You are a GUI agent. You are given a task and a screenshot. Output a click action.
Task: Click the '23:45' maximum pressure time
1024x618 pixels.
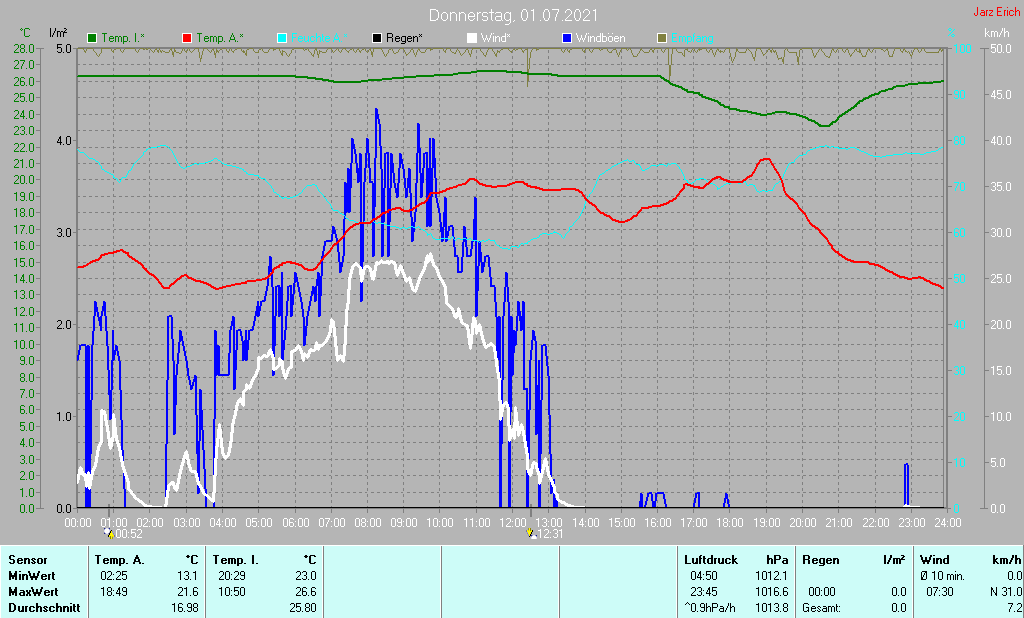(x=703, y=592)
